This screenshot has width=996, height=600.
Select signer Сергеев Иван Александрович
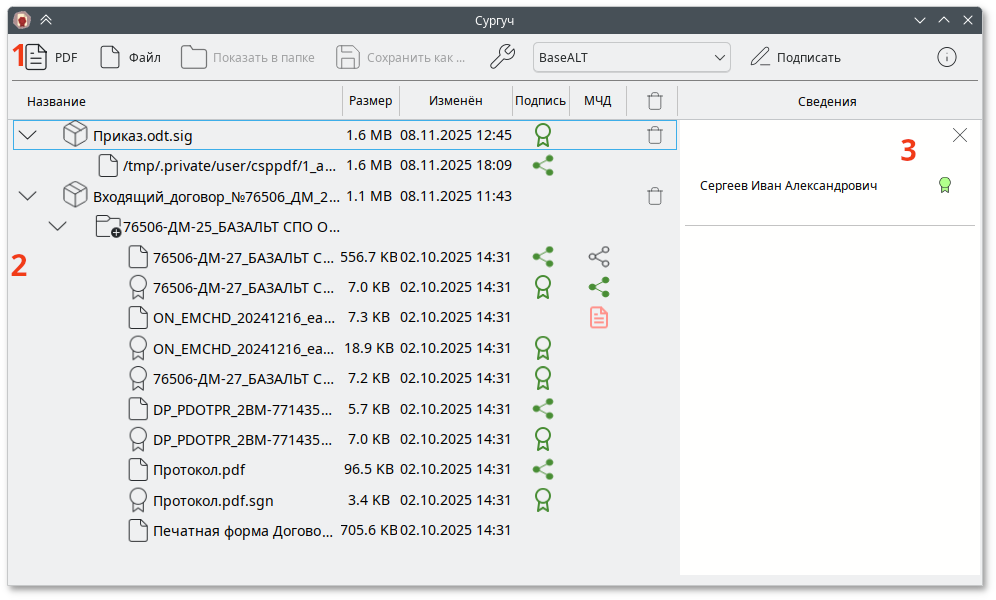(788, 185)
